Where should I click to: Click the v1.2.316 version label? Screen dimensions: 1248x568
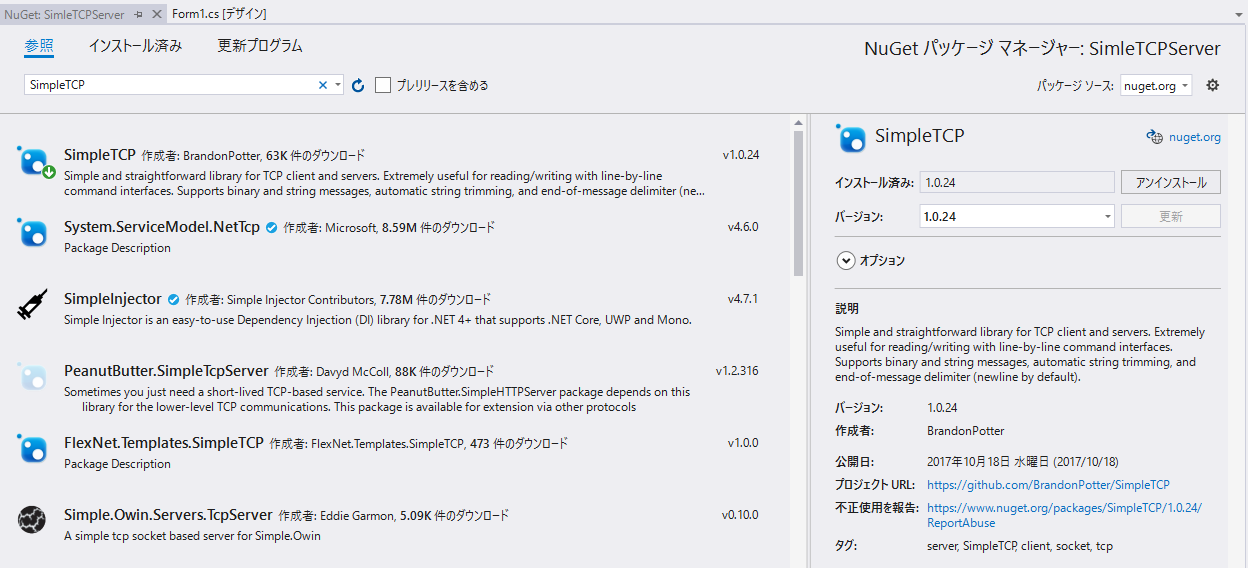pos(737,371)
